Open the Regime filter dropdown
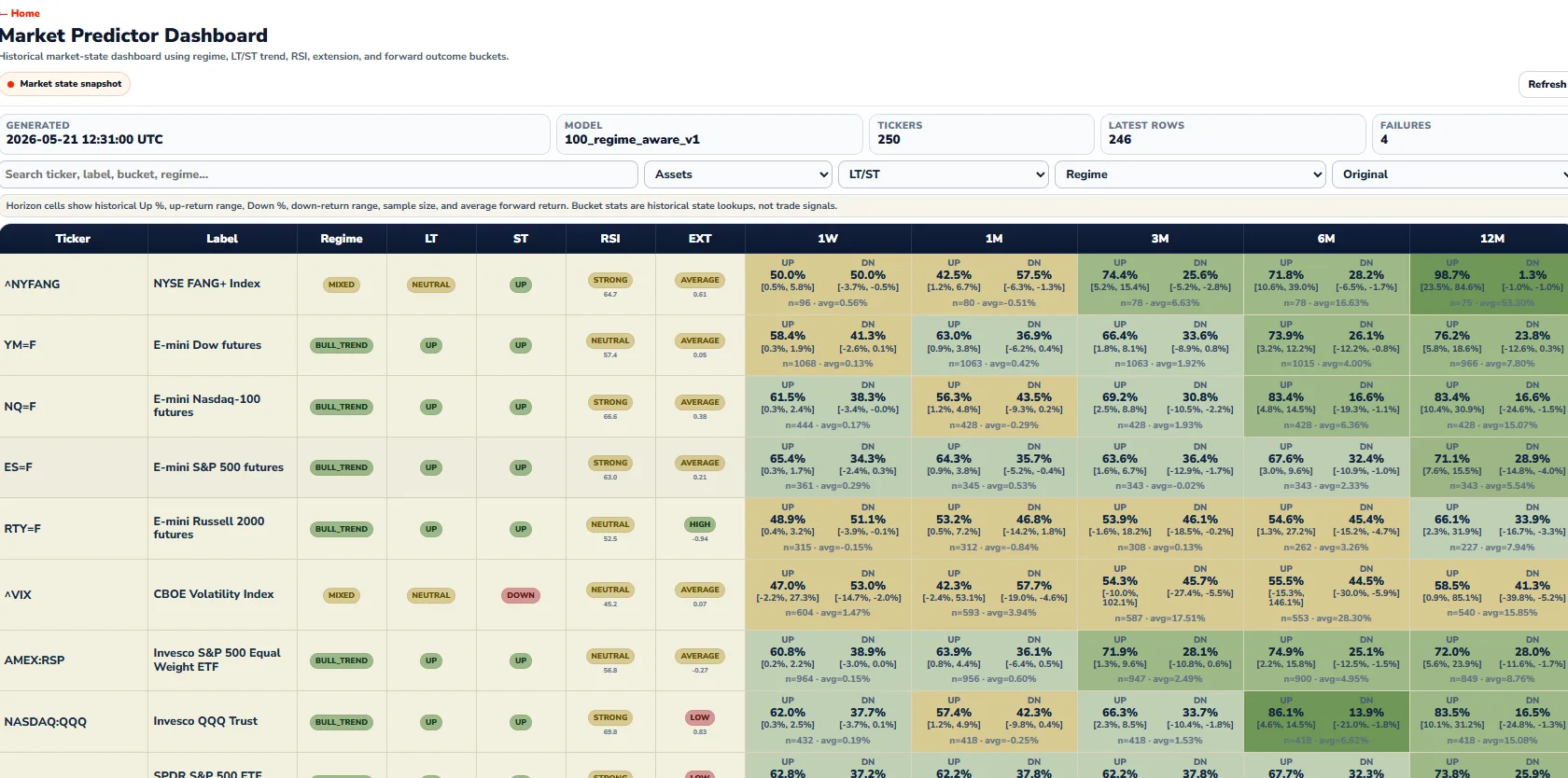Image resolution: width=1568 pixels, height=778 pixels. point(1190,174)
